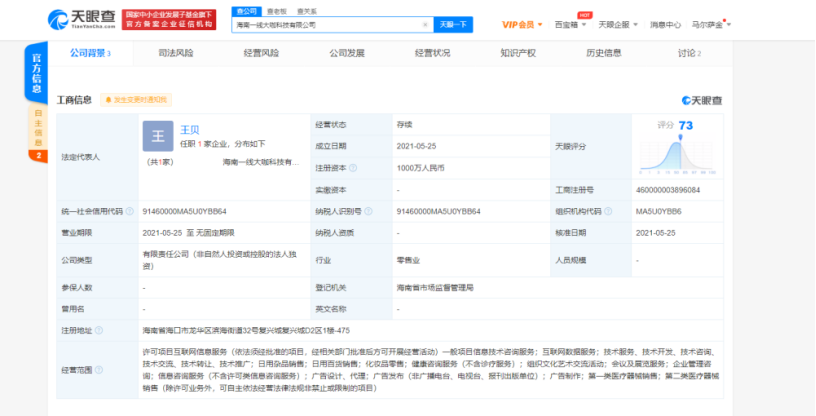Click the 发生变更时通知我 notification button
This screenshot has height=416, width=816.
coord(136,100)
